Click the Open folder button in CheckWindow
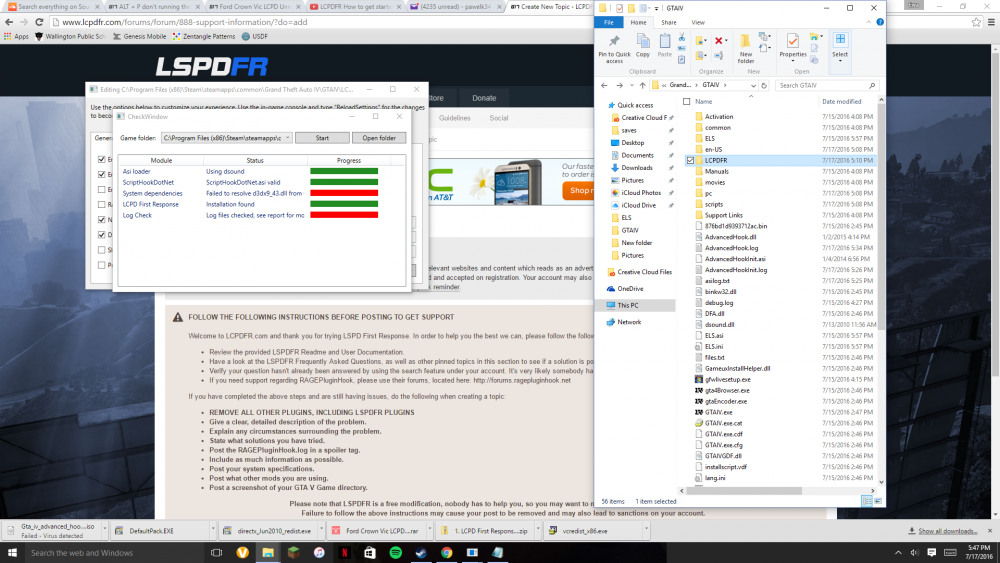The image size is (1000, 563). [379, 138]
